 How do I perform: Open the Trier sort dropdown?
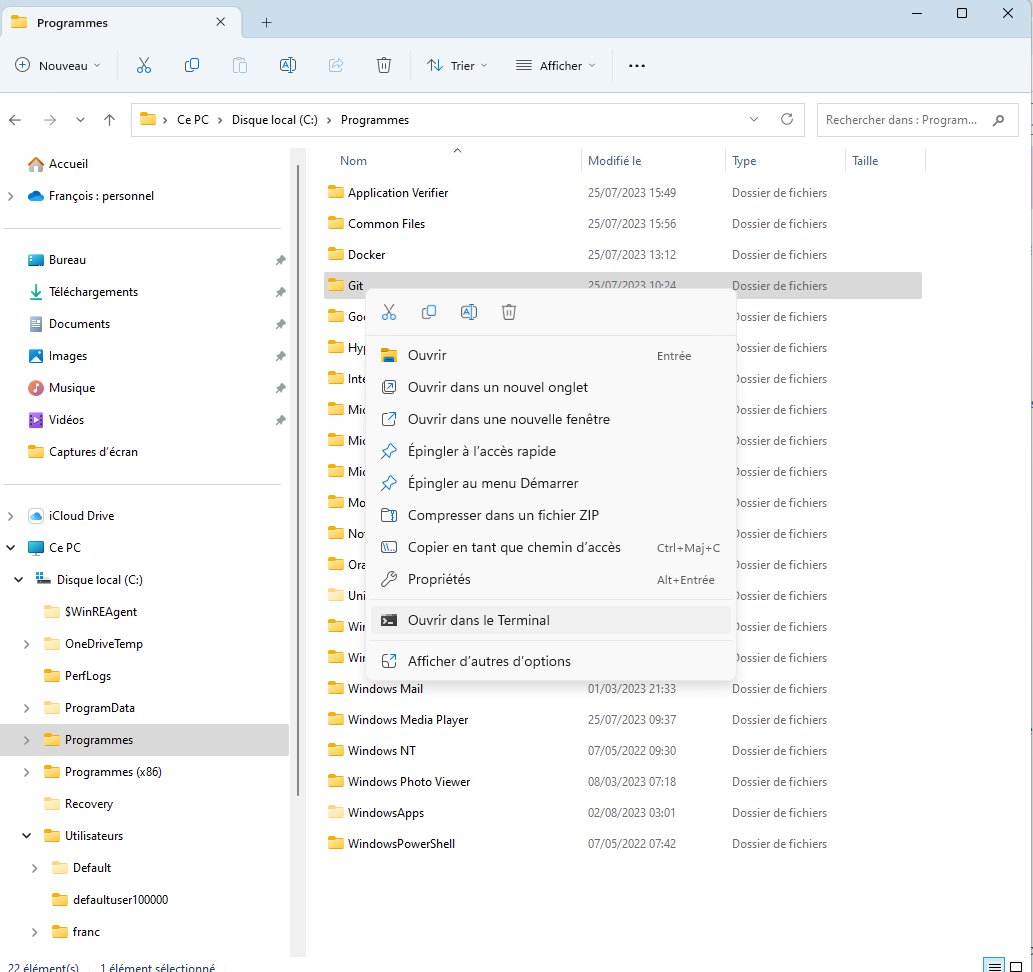pos(457,66)
